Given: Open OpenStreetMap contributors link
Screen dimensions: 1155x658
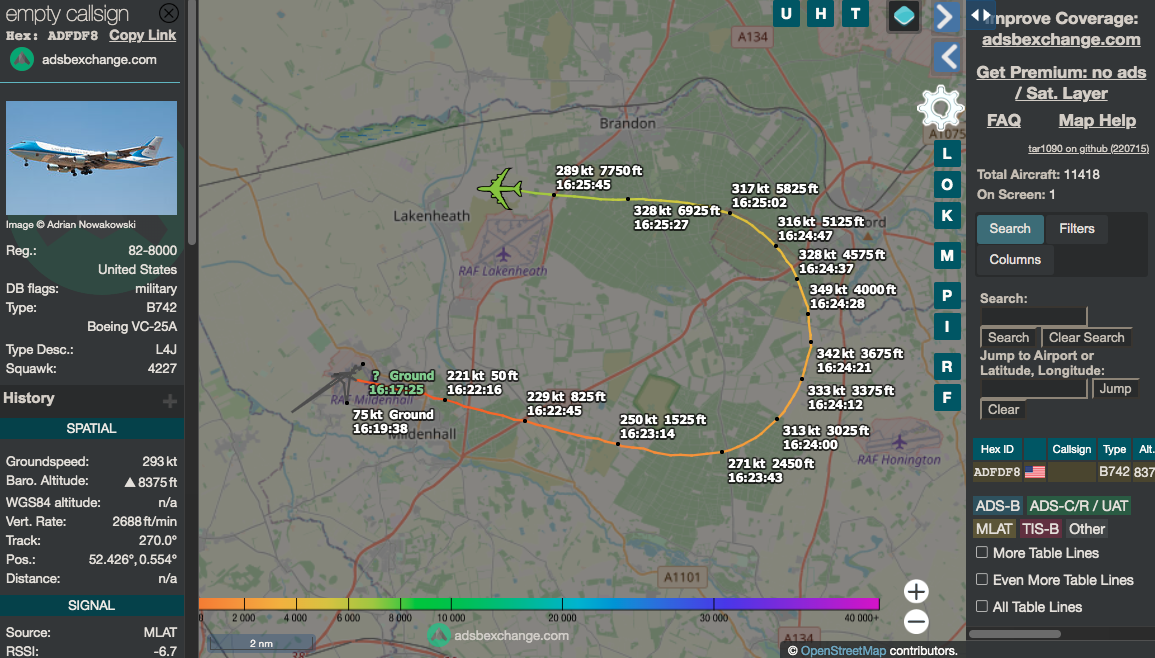Looking at the screenshot, I should [x=843, y=651].
